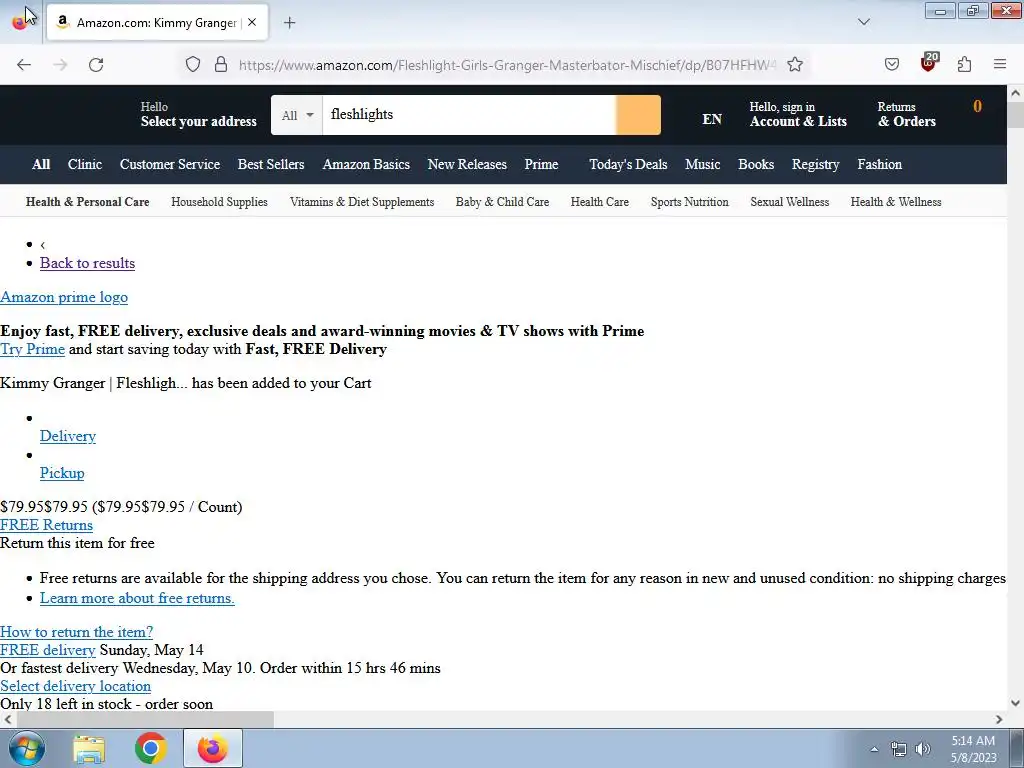
Task: Choose the Delivery option link
Action: [68, 436]
